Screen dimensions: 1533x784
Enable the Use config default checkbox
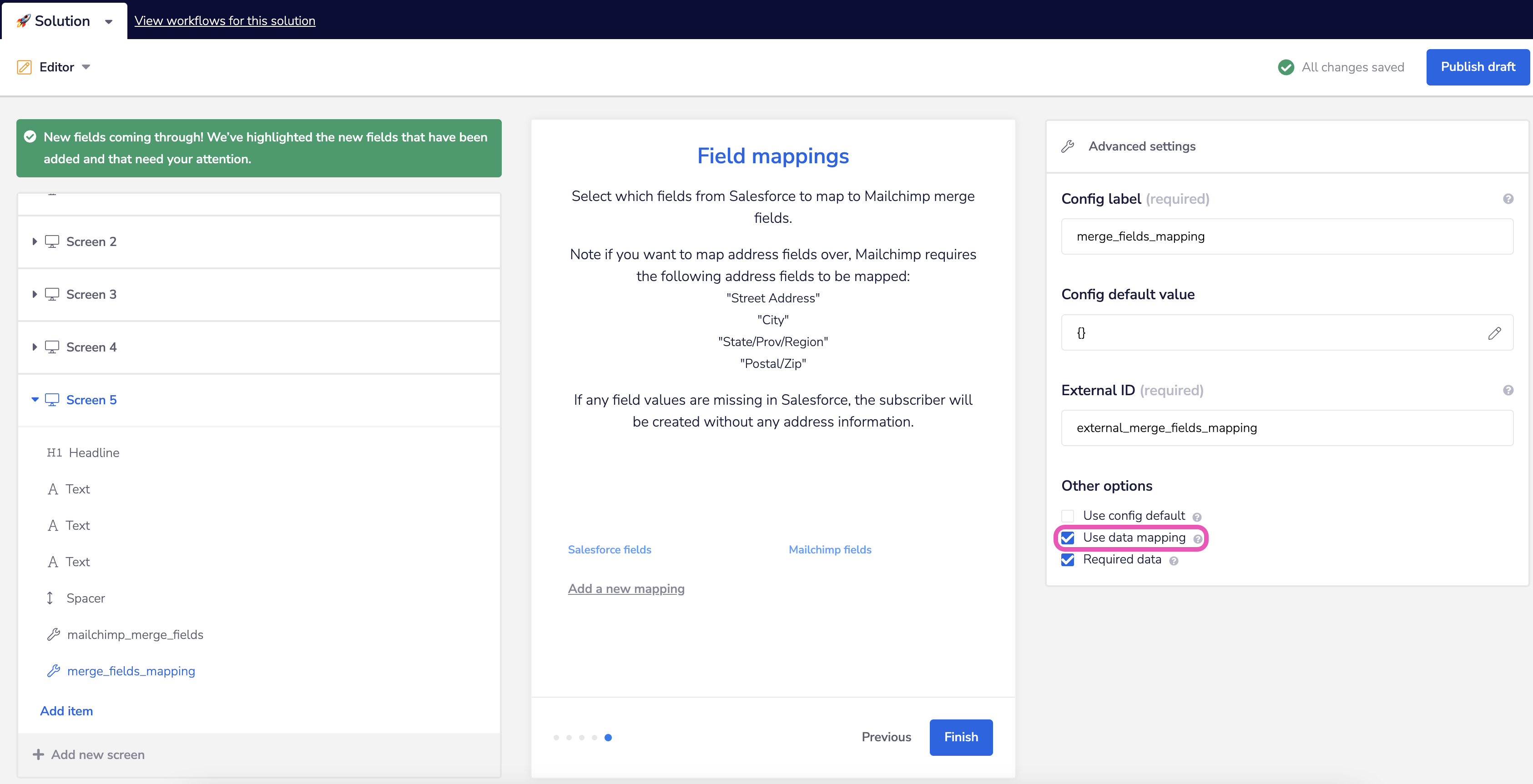coord(1068,516)
